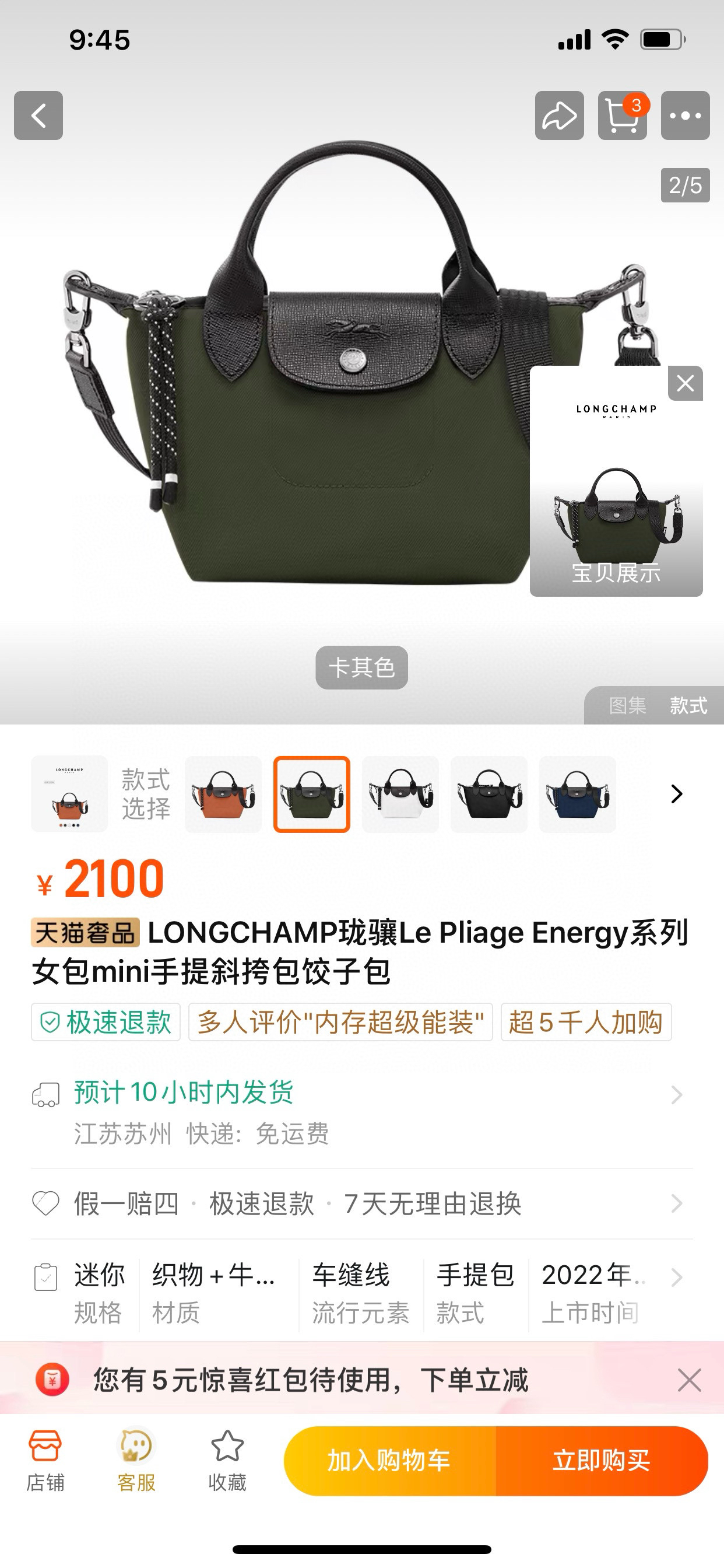Open the share icon
The width and height of the screenshot is (724, 1568).
[559, 116]
